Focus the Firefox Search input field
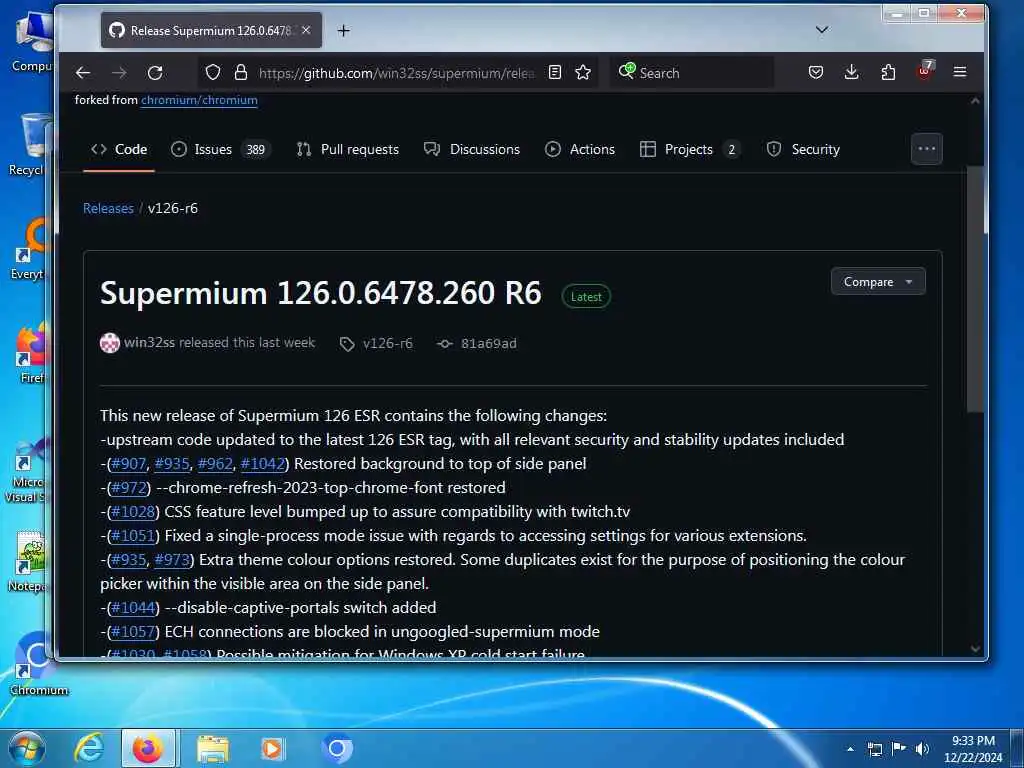The height and width of the screenshot is (768, 1024). point(692,72)
